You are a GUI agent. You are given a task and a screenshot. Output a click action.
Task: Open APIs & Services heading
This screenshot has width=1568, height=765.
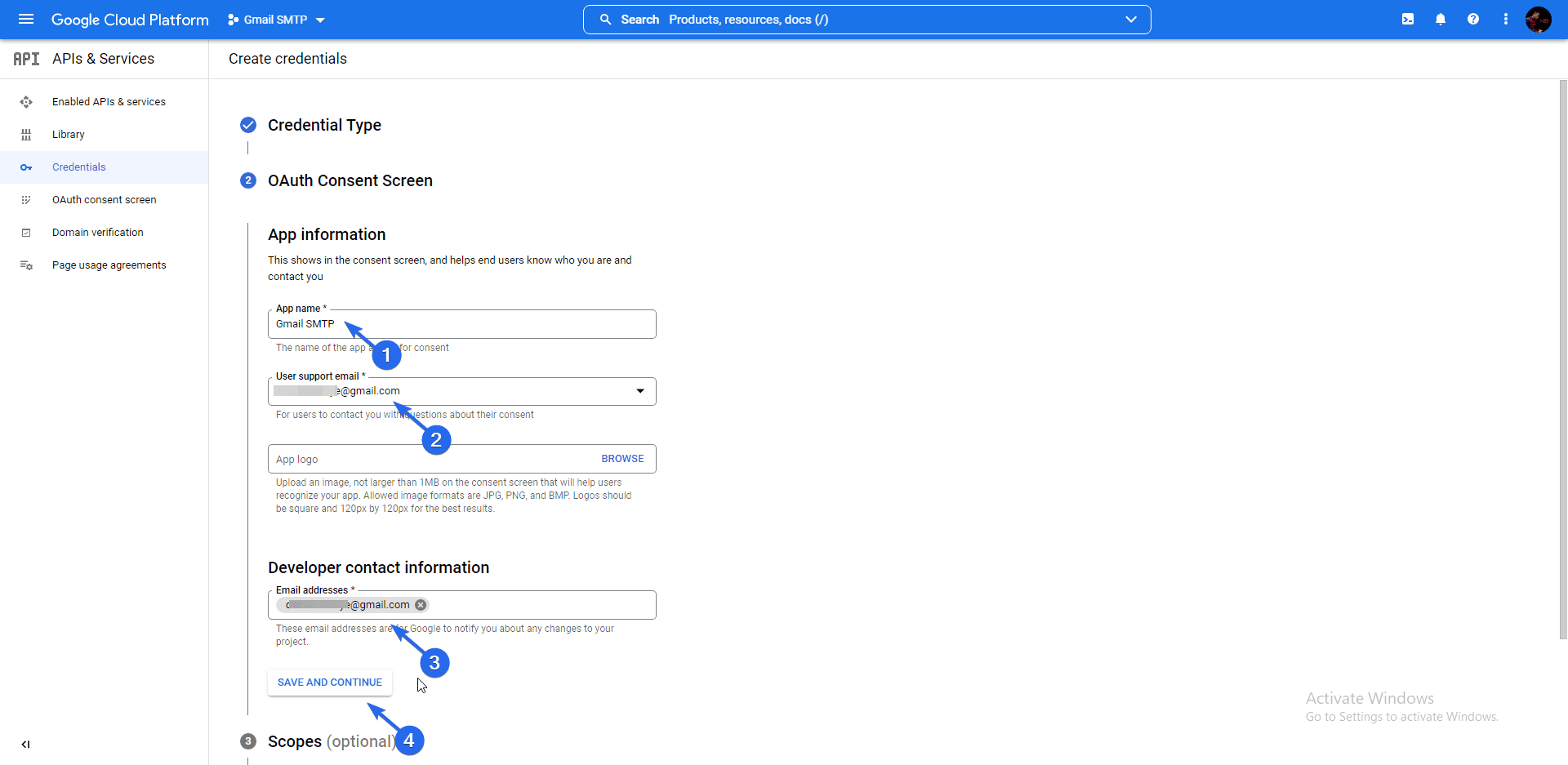(x=103, y=59)
